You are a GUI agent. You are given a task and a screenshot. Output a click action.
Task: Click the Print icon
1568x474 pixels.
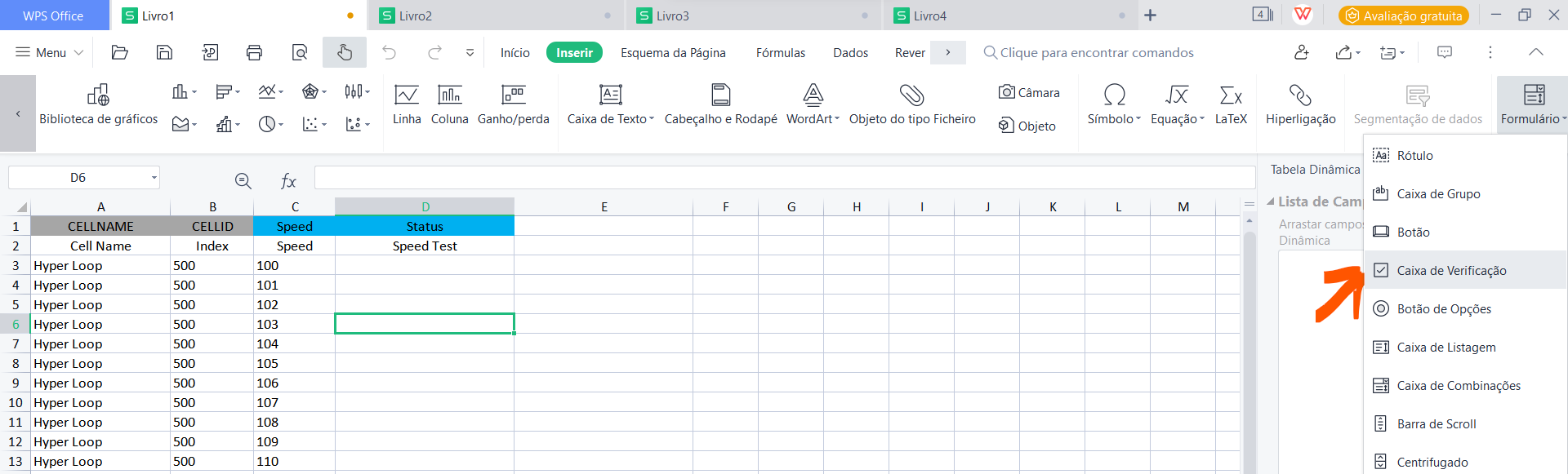254,53
